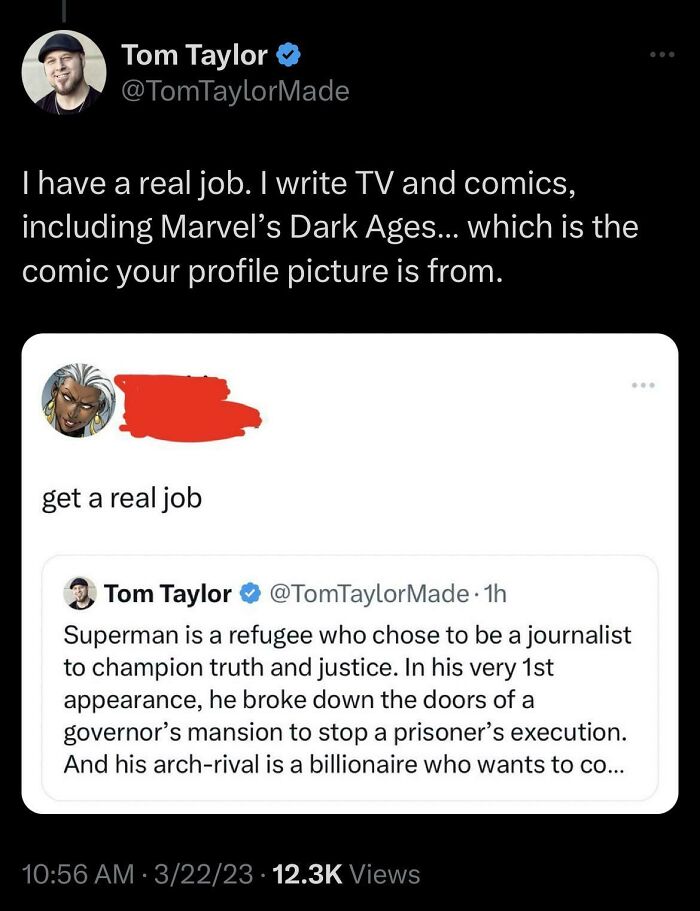Click the blue verified badge beside Tom Taylor
The height and width of the screenshot is (911, 700).
(x=288, y=56)
